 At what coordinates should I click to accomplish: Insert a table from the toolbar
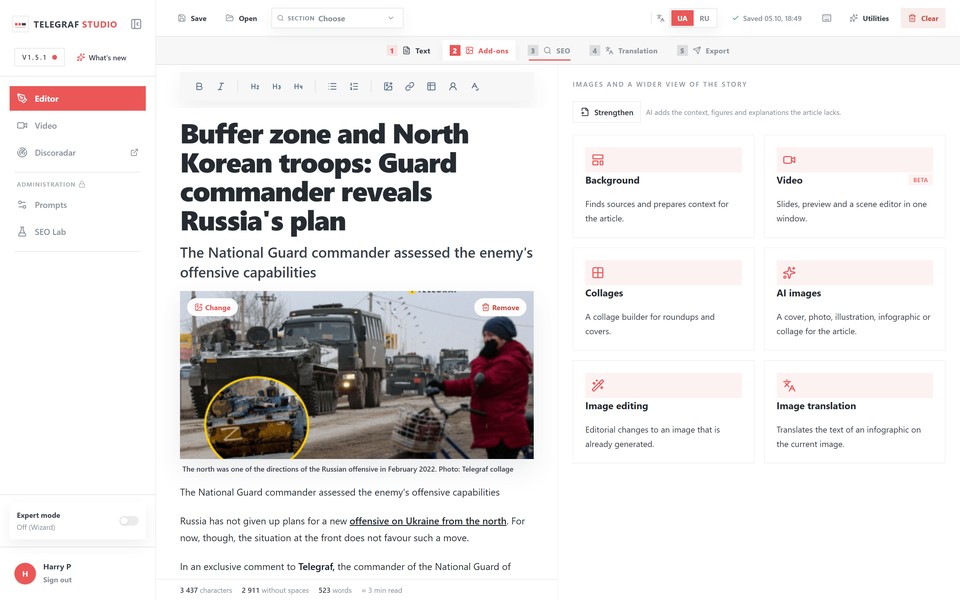[431, 86]
